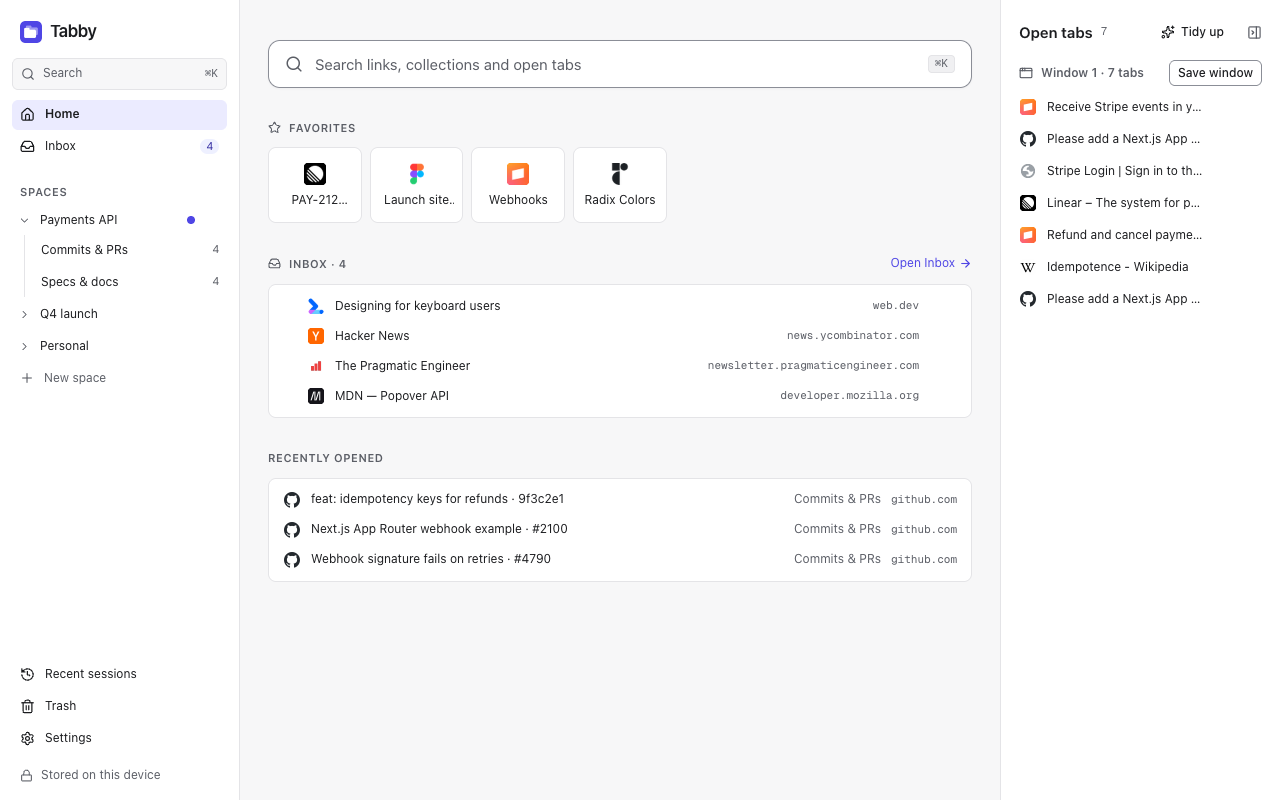Click the sidebar Search box
Screen dimensions: 1280x800
click(x=119, y=73)
